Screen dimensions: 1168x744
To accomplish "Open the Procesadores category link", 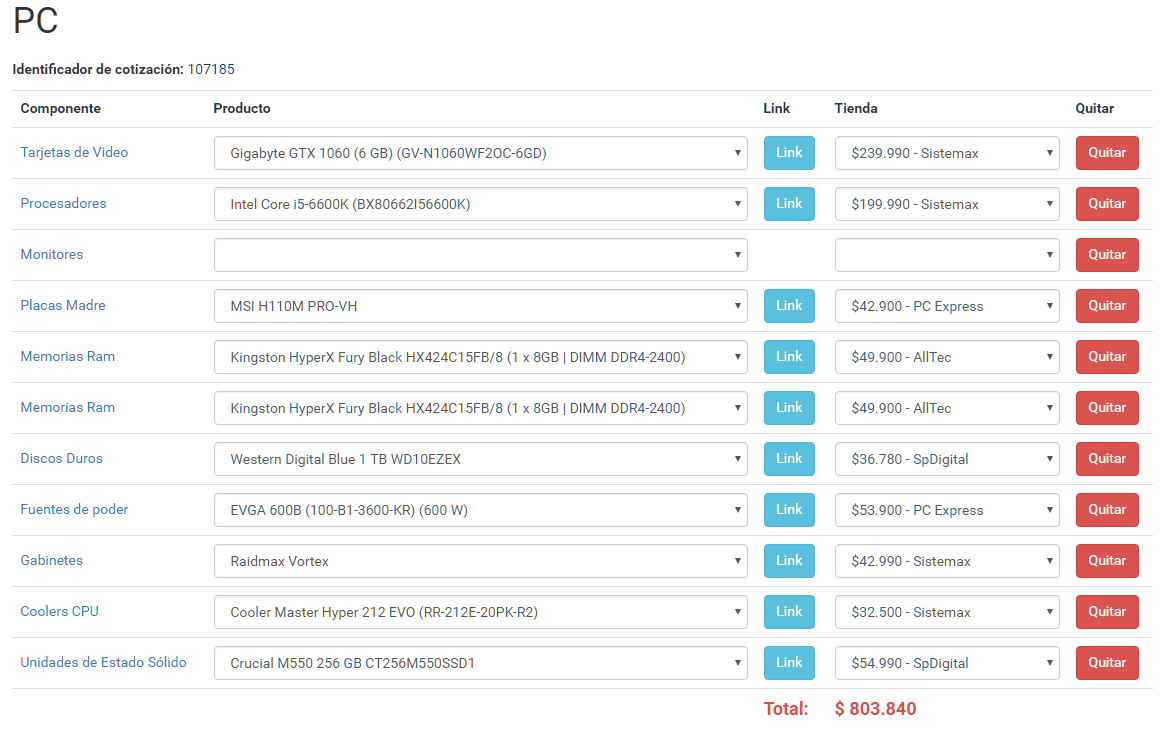I will pos(63,203).
